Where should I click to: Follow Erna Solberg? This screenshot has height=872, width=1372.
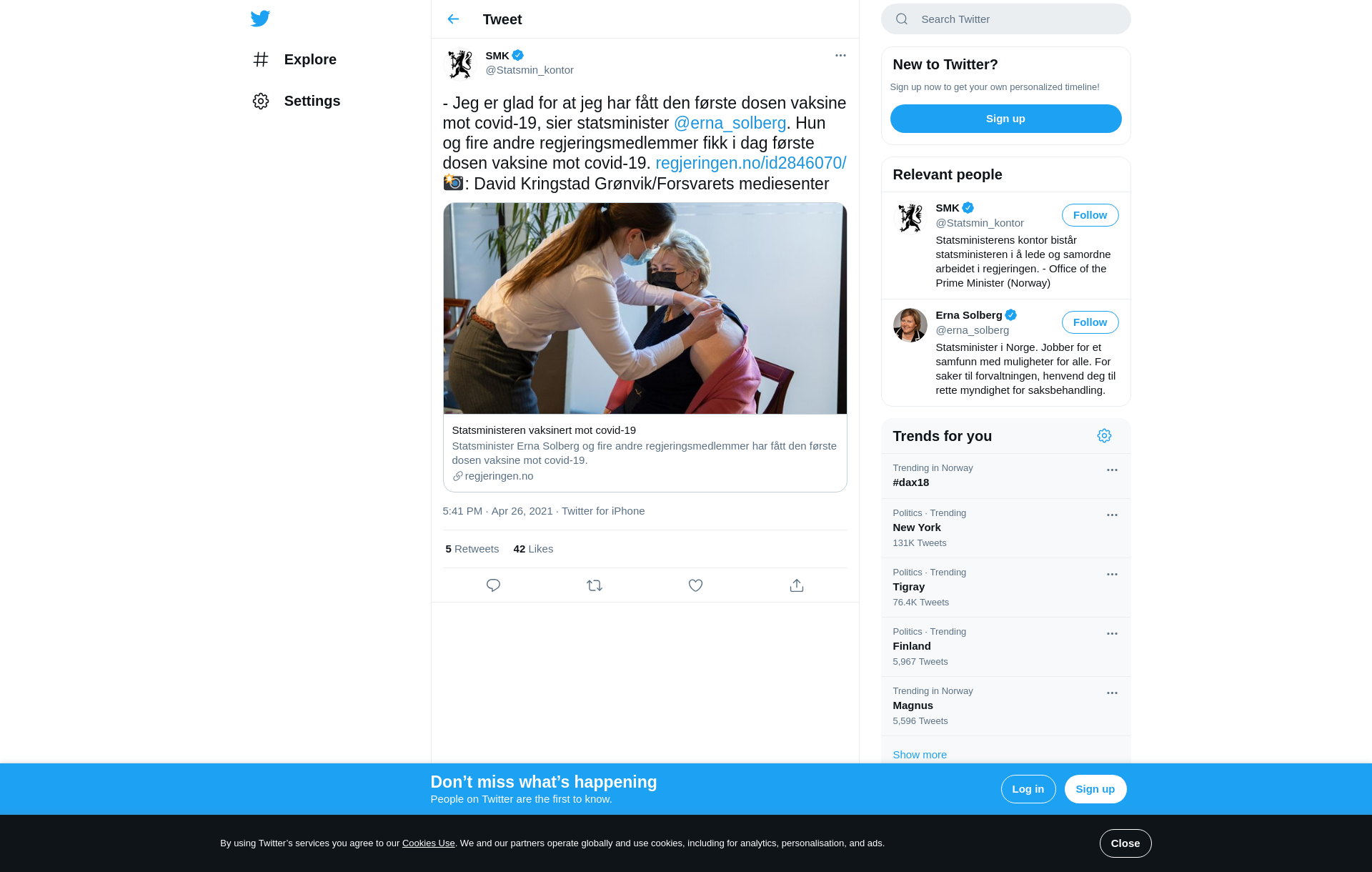1090,322
